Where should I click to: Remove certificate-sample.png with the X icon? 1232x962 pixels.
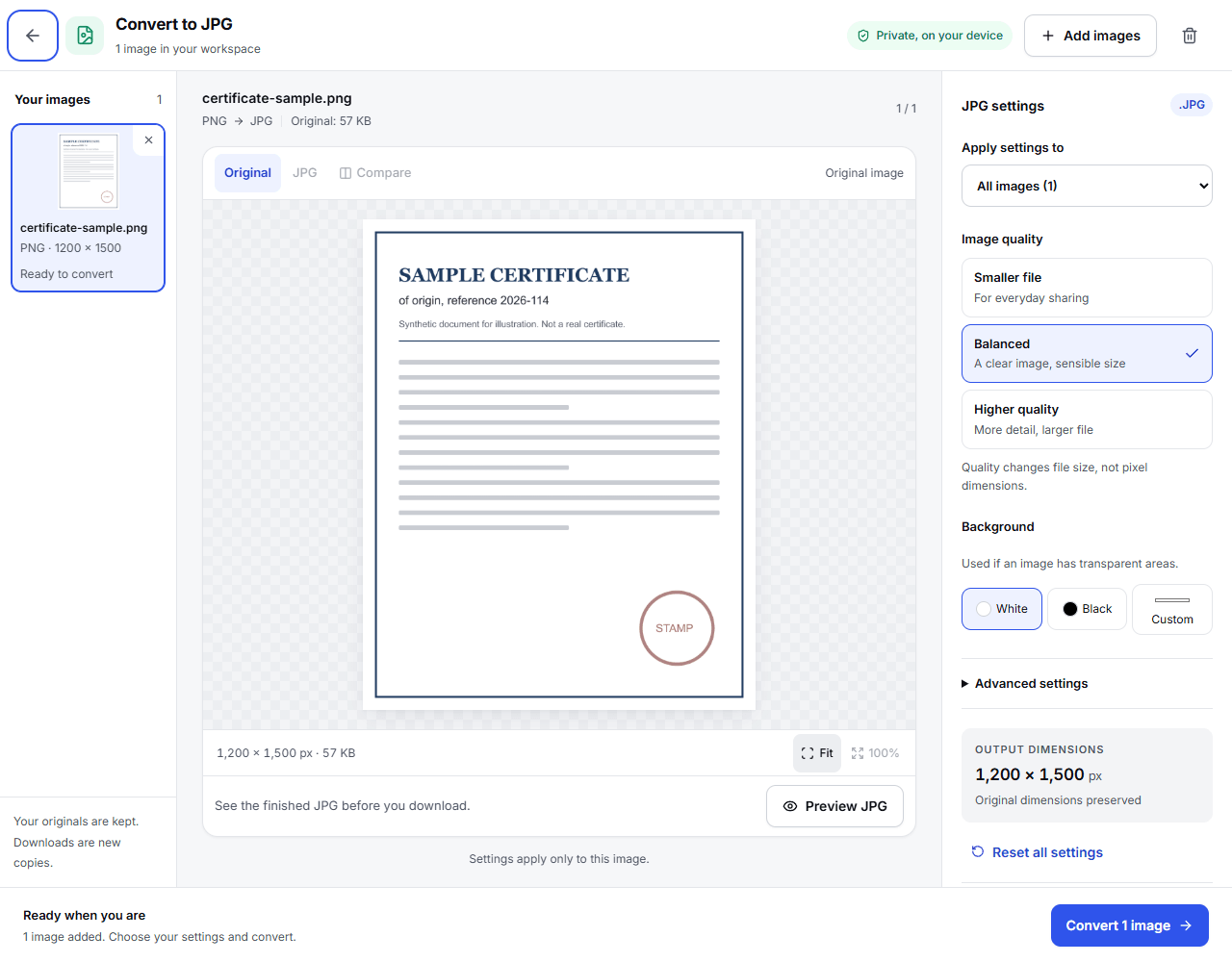(148, 140)
